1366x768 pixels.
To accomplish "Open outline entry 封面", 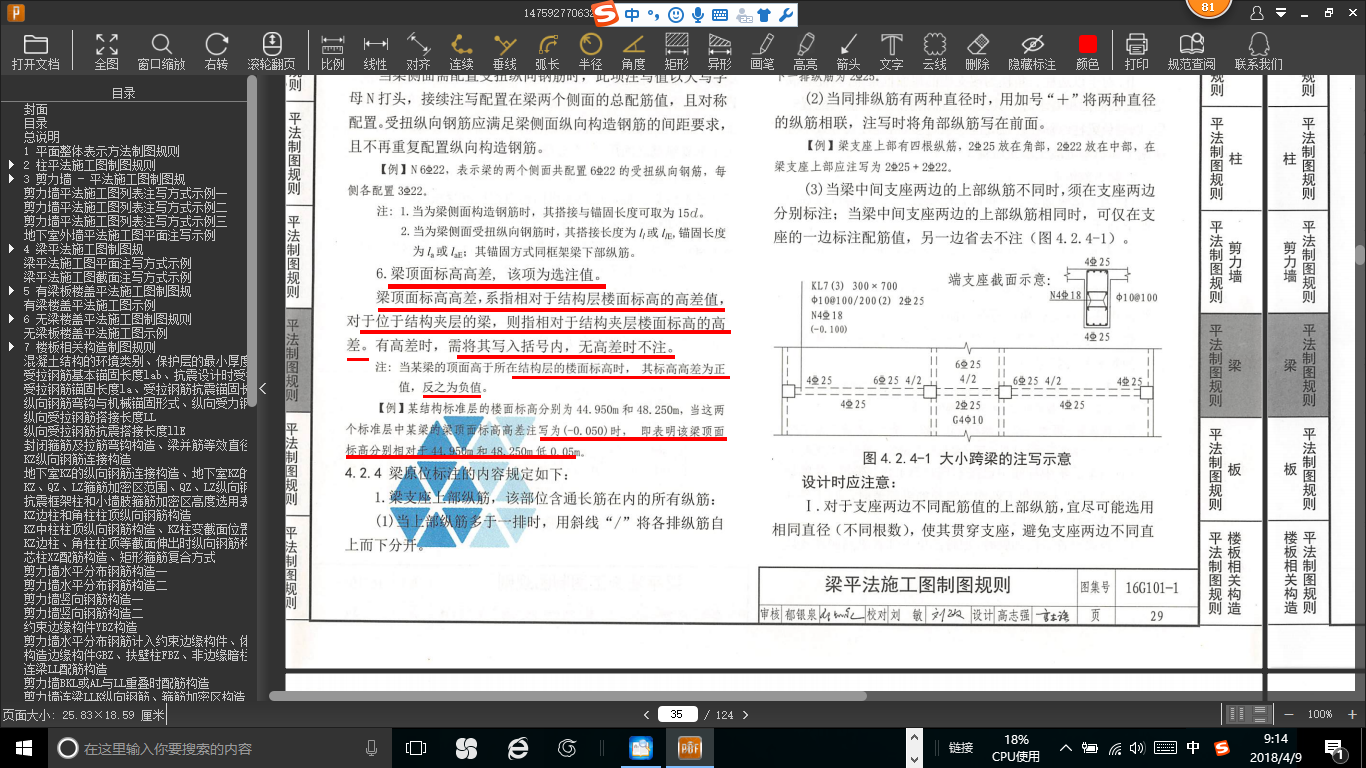I will [36, 109].
